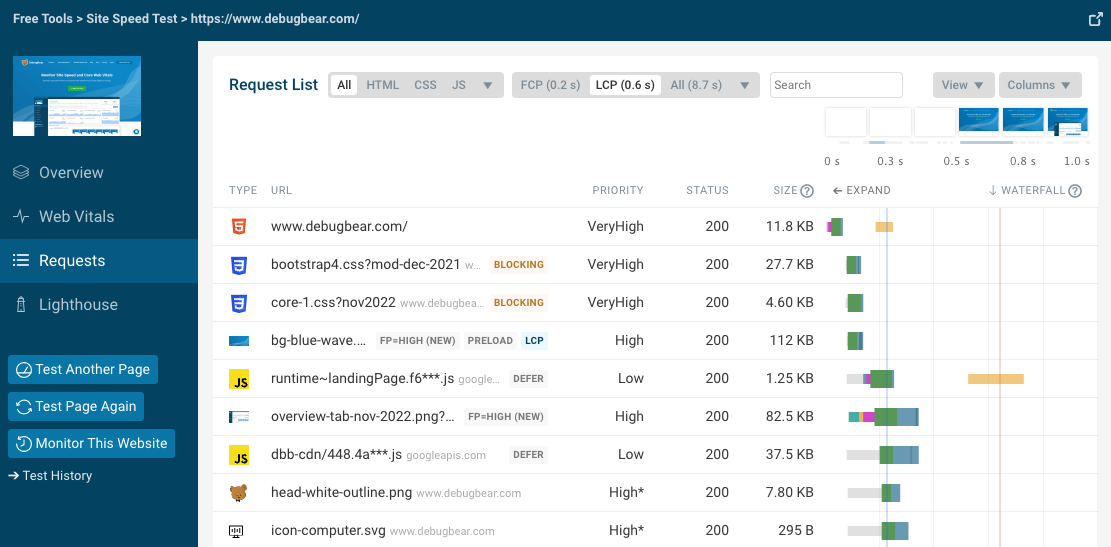Click the CSS icon for bootstrap4.css row
This screenshot has width=1111, height=547.
(239, 265)
